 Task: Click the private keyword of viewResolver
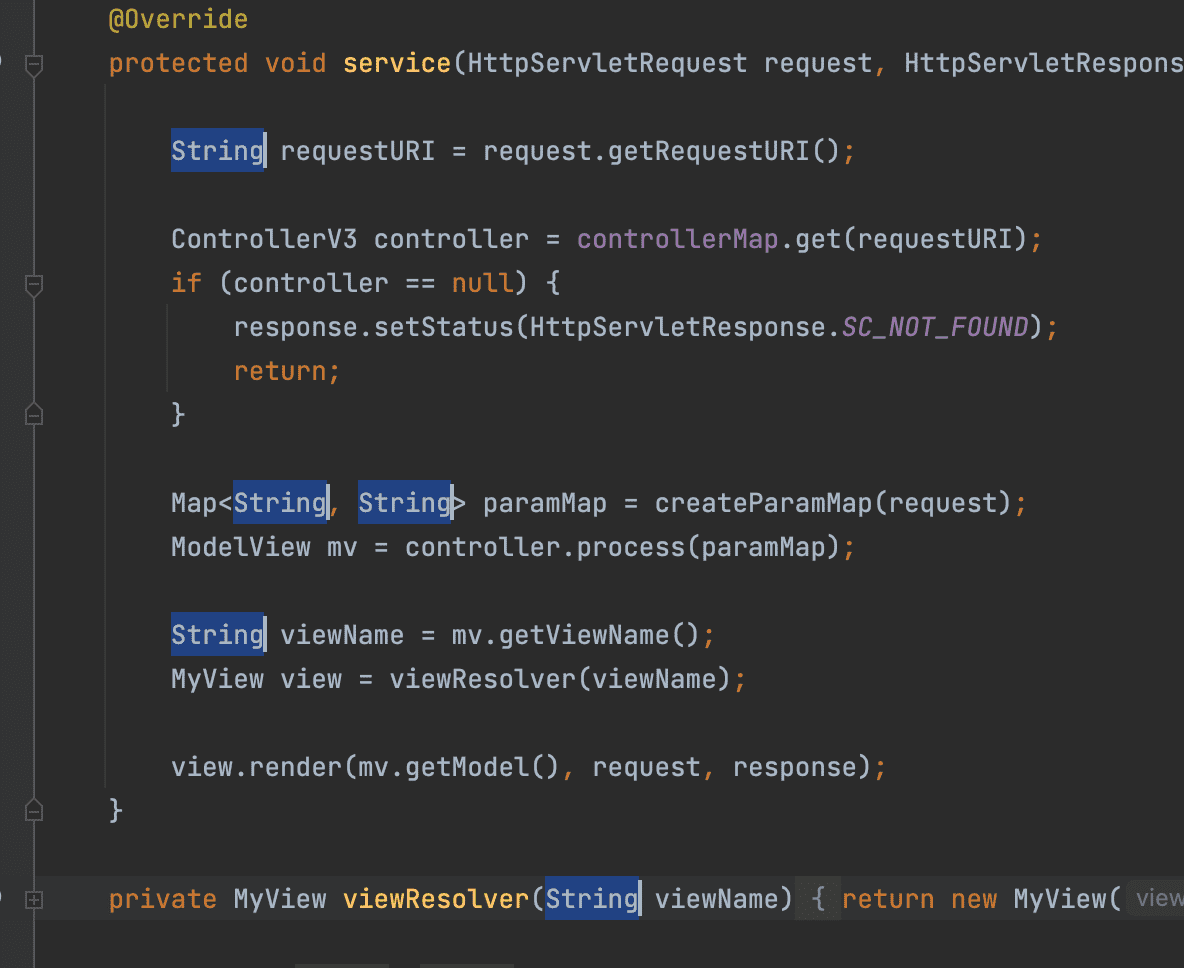pos(162,899)
